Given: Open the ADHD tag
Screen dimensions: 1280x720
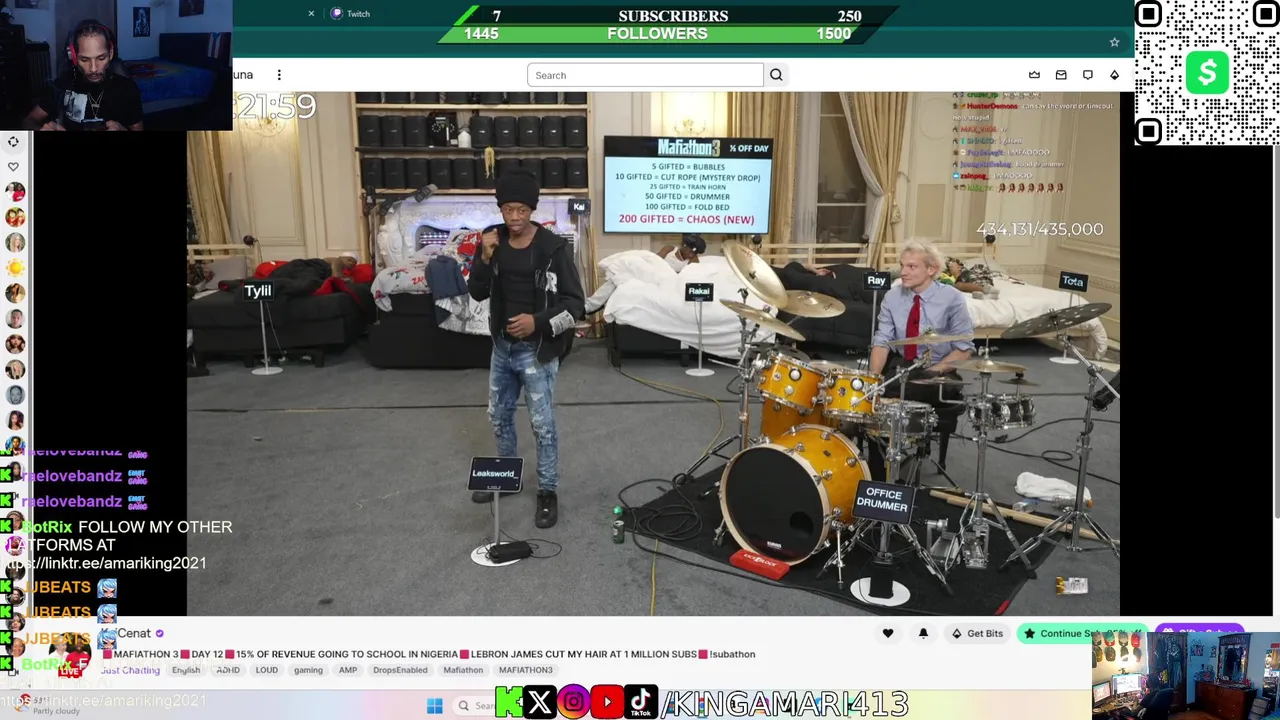Looking at the screenshot, I should coord(228,670).
